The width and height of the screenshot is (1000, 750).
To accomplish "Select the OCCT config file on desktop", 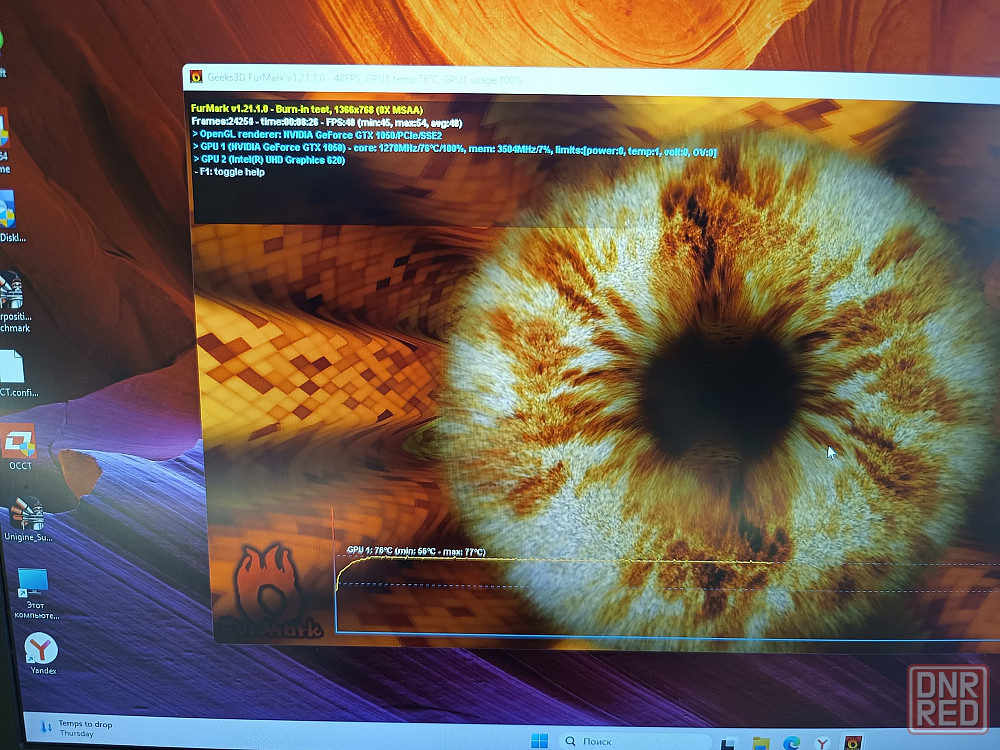I will 12,368.
